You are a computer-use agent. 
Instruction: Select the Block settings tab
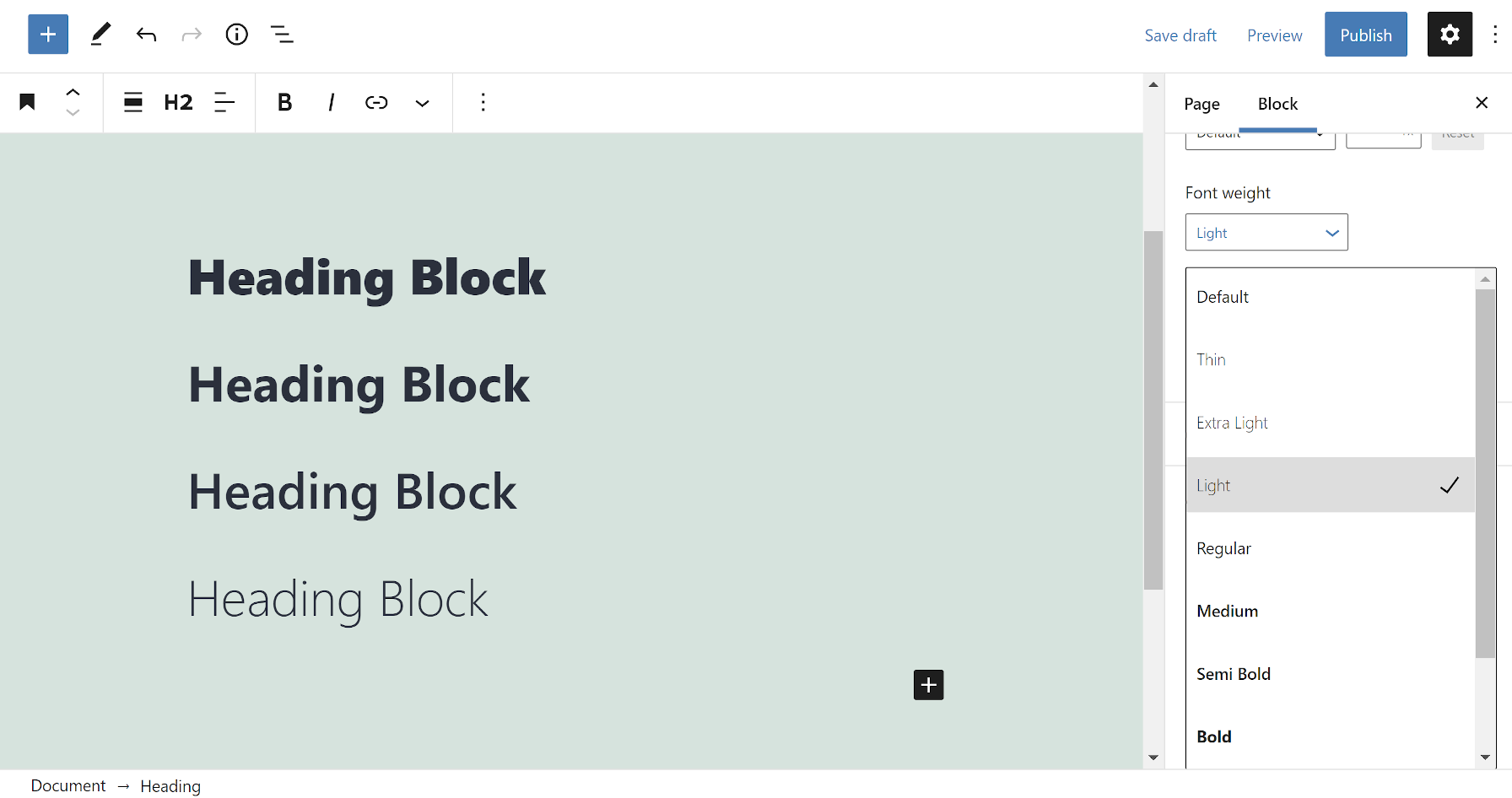point(1277,104)
